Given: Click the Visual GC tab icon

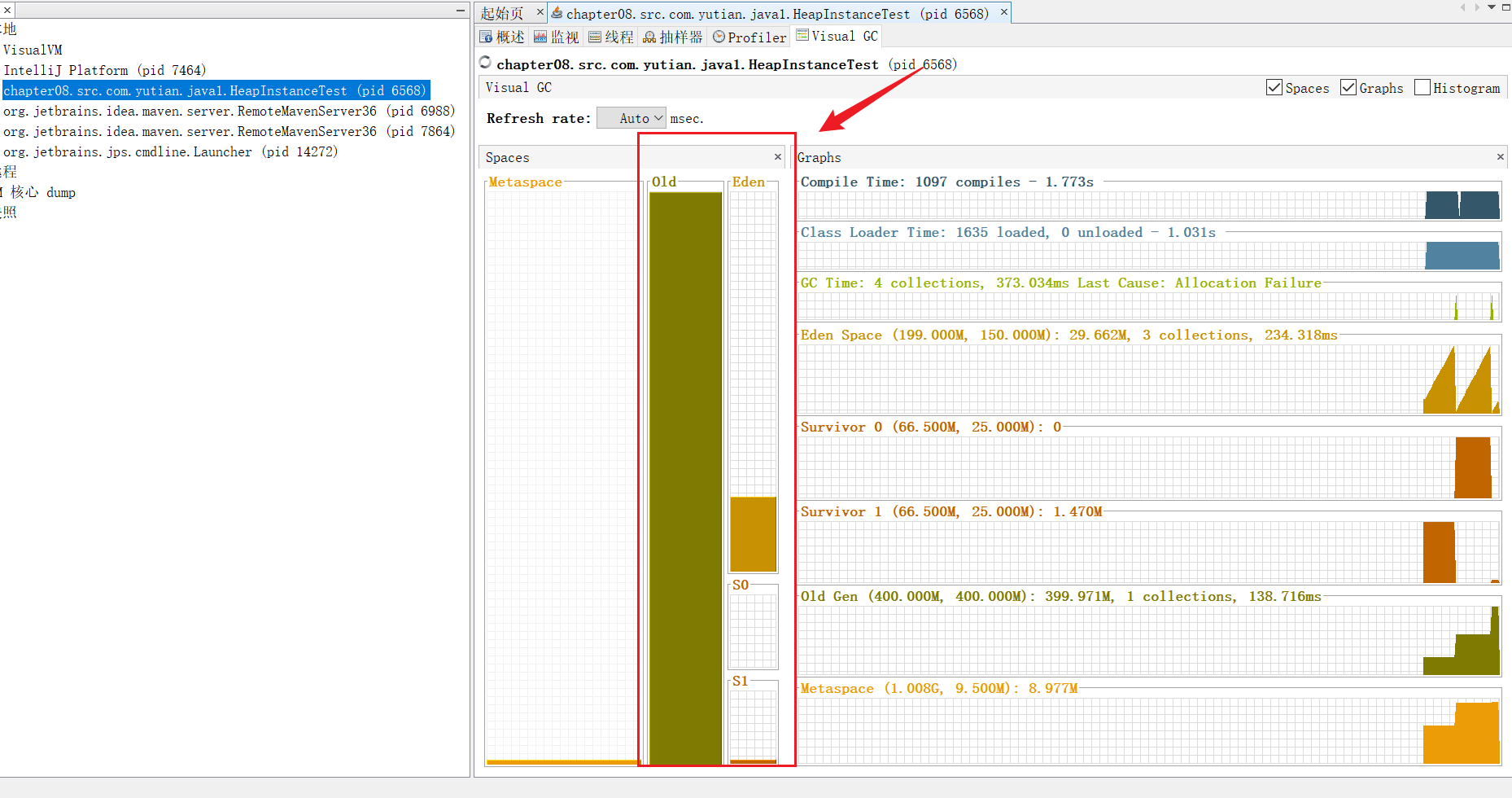Looking at the screenshot, I should (x=802, y=35).
